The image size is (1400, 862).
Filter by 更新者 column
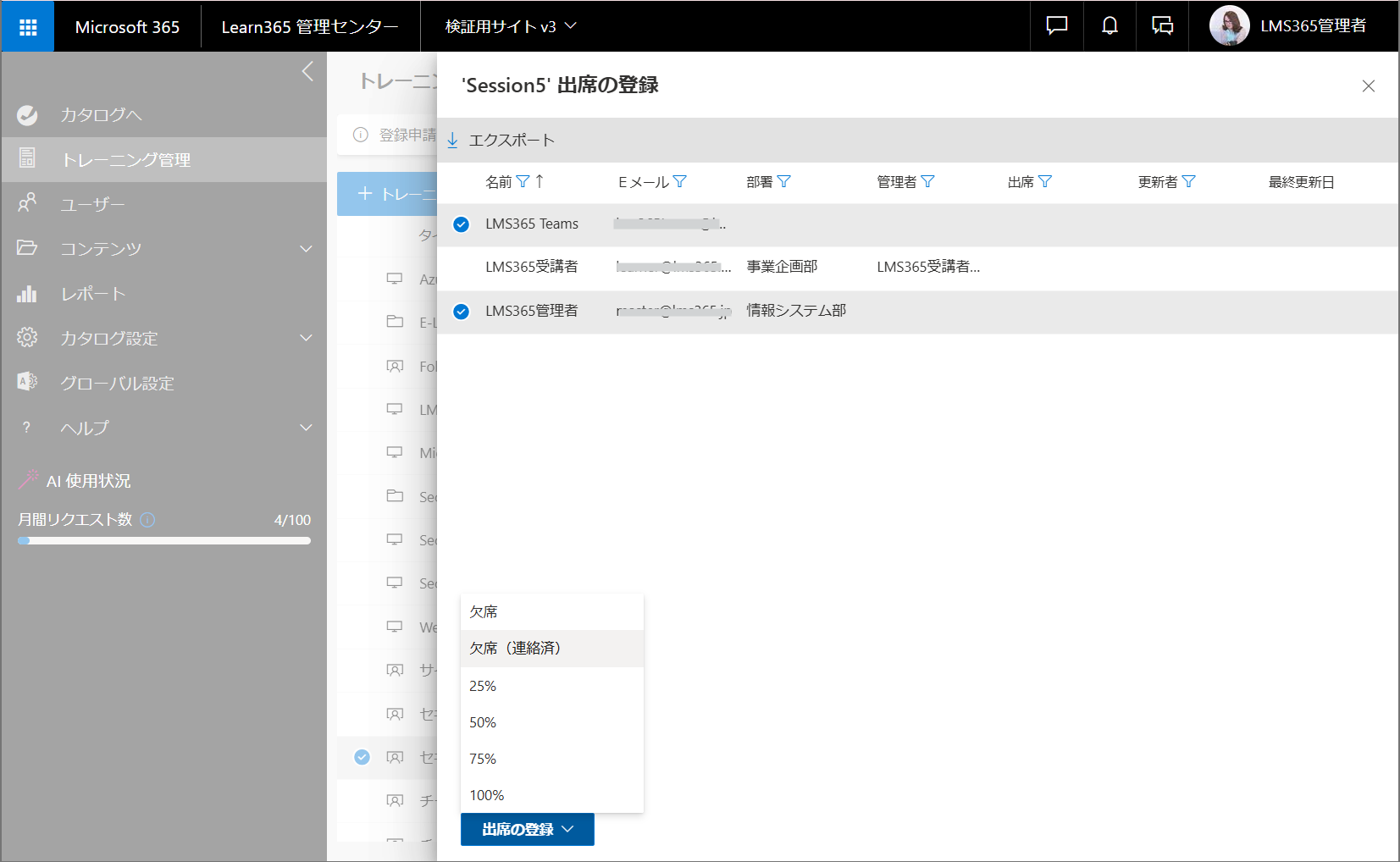pyautogui.click(x=1189, y=181)
